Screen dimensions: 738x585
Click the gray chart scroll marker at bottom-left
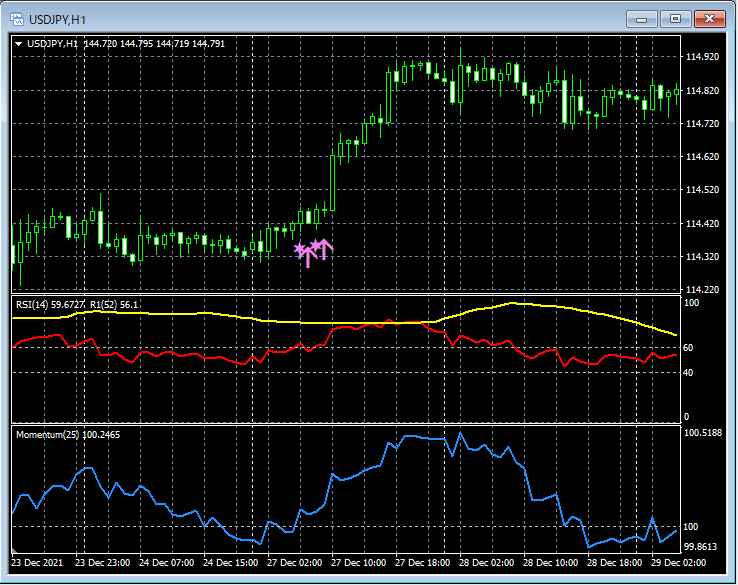[x=14, y=551]
